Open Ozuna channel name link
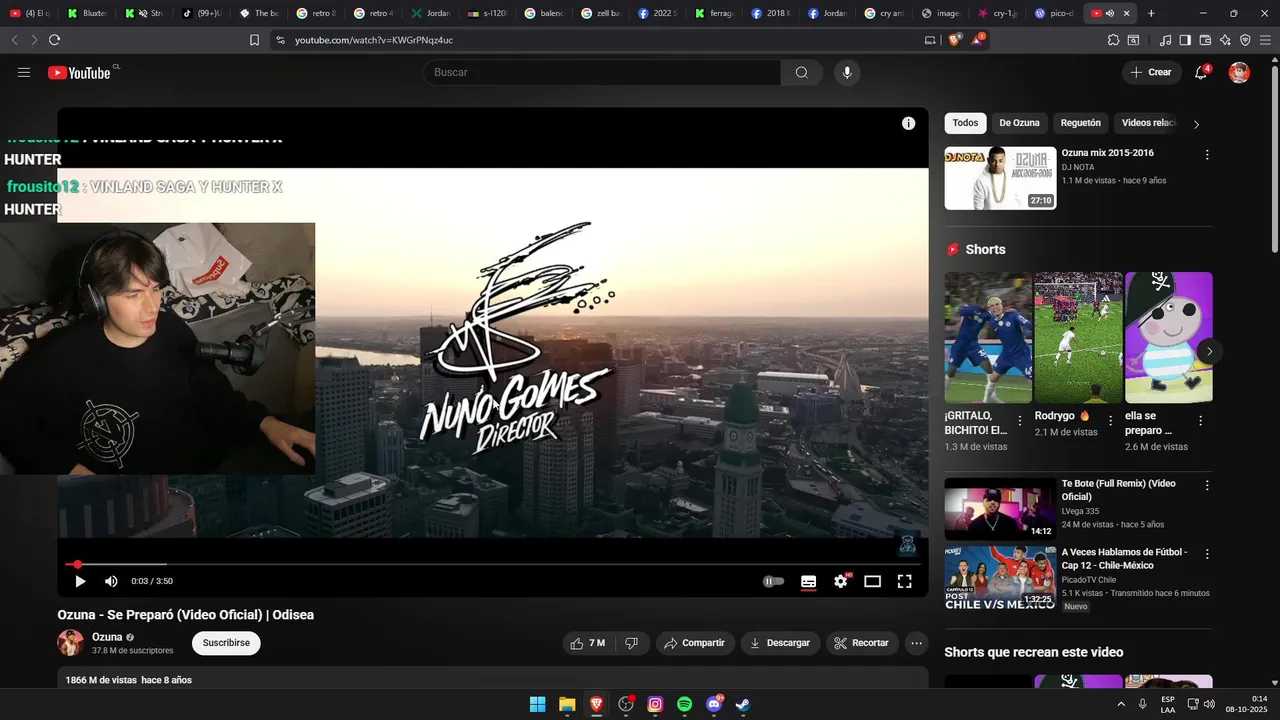Image resolution: width=1280 pixels, height=720 pixels. coord(107,637)
